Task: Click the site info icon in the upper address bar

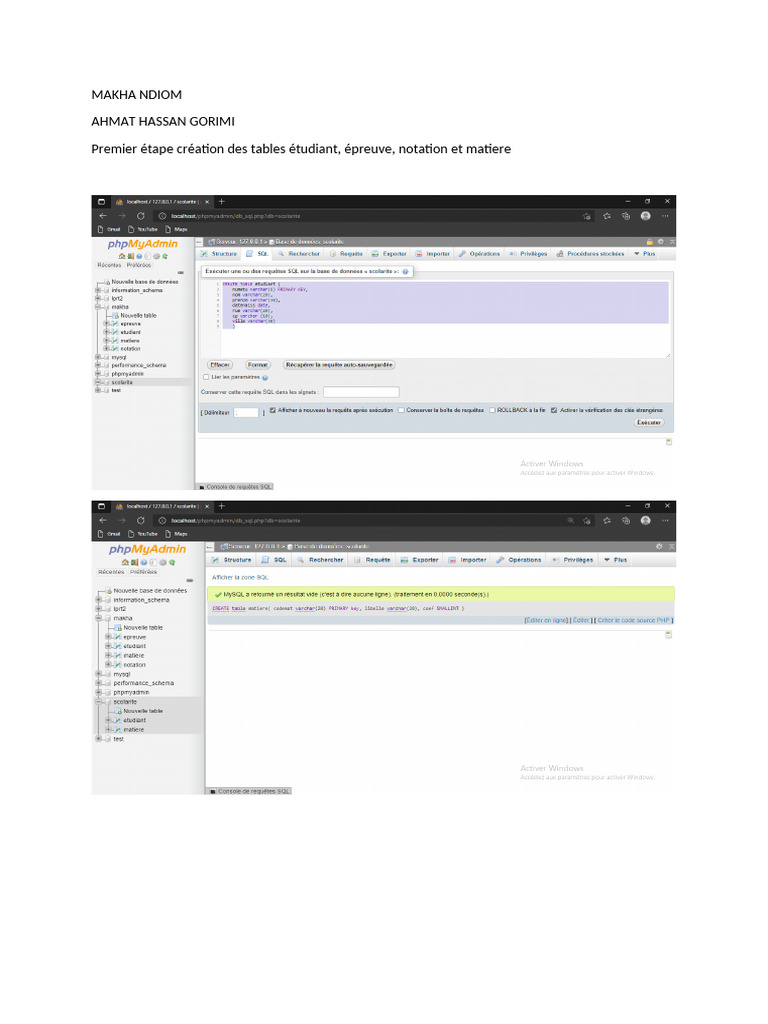Action: 162,216
